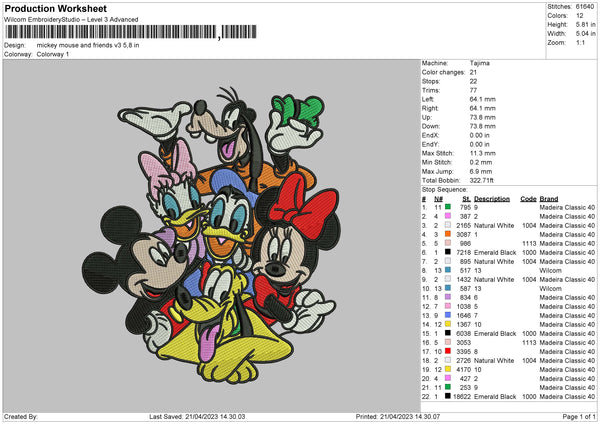
Task: Click the 'Last Saved: 21/04/2023' footer text
Action: coord(197,417)
